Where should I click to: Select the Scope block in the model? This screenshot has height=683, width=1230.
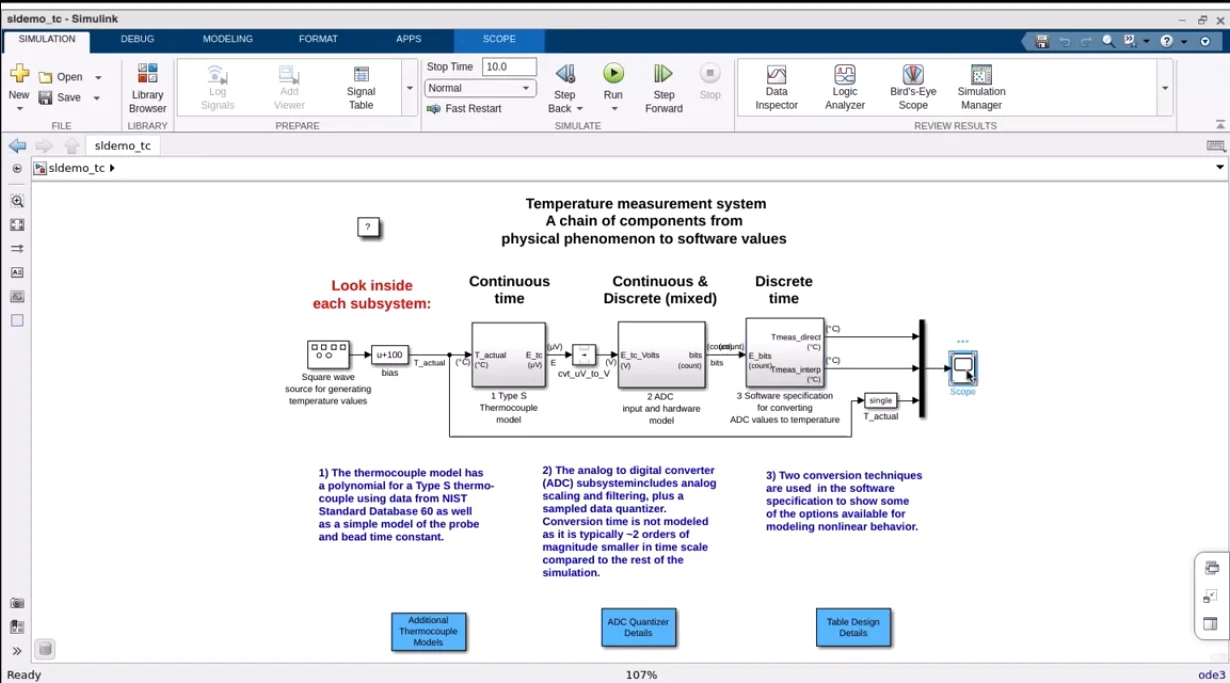[962, 367]
